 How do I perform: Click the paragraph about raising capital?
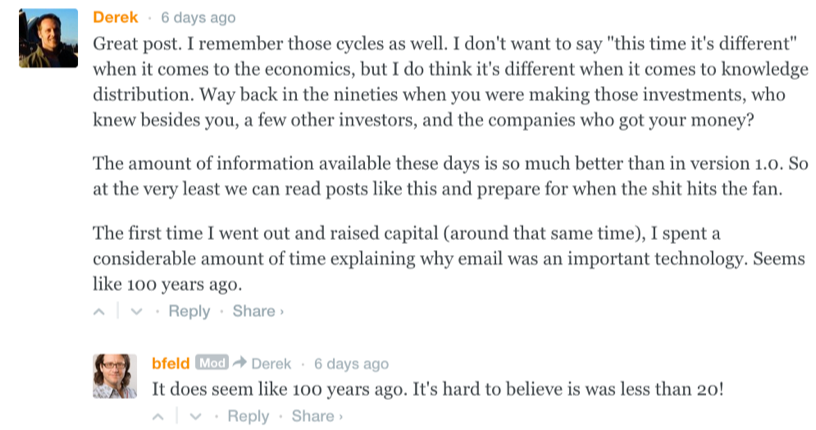click(x=420, y=258)
